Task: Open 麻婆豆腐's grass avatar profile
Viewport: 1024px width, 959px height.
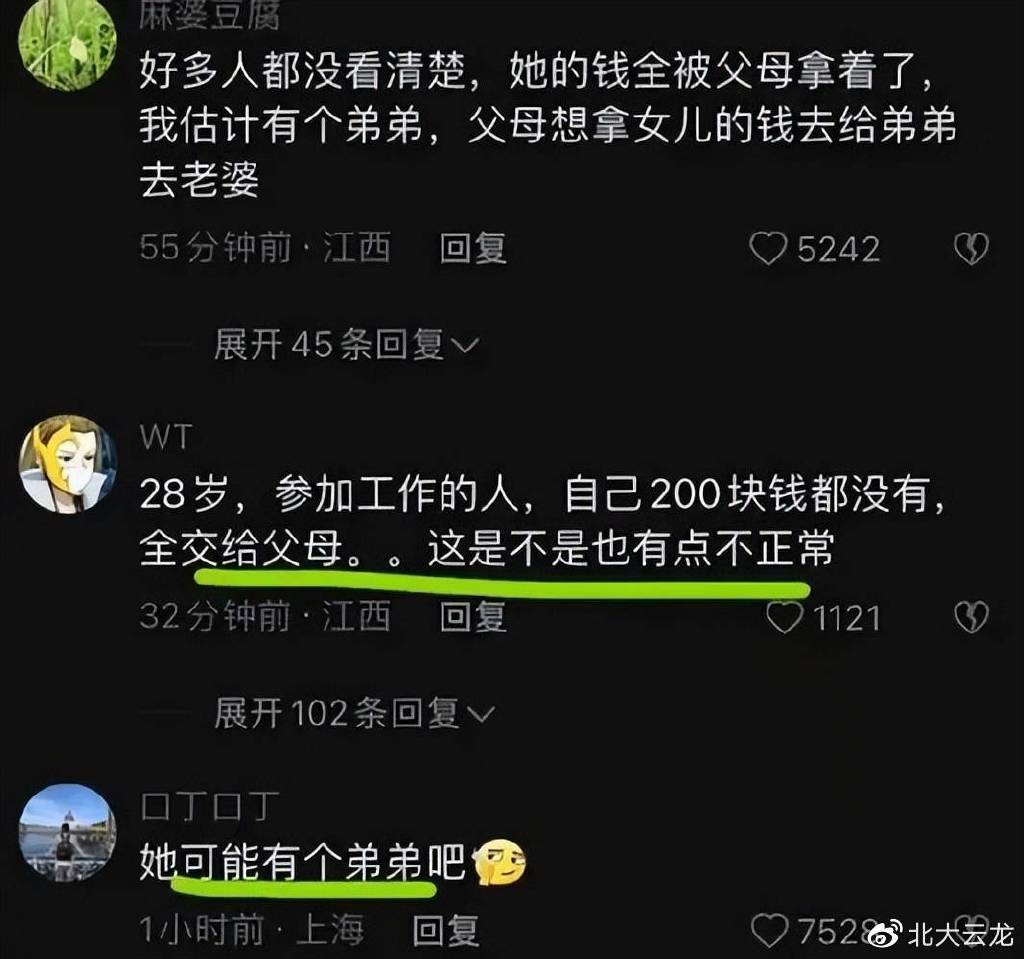Action: 67,42
